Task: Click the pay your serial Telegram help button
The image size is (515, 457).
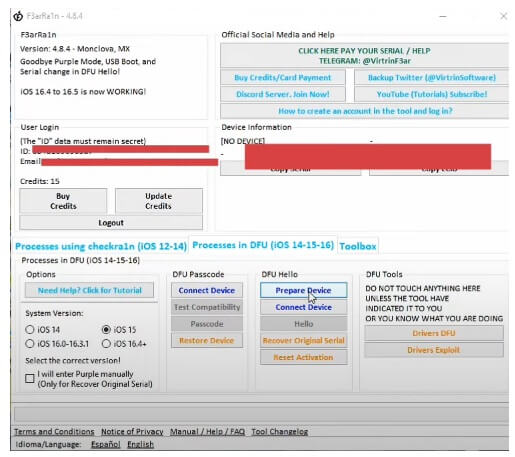Action: tap(364, 56)
